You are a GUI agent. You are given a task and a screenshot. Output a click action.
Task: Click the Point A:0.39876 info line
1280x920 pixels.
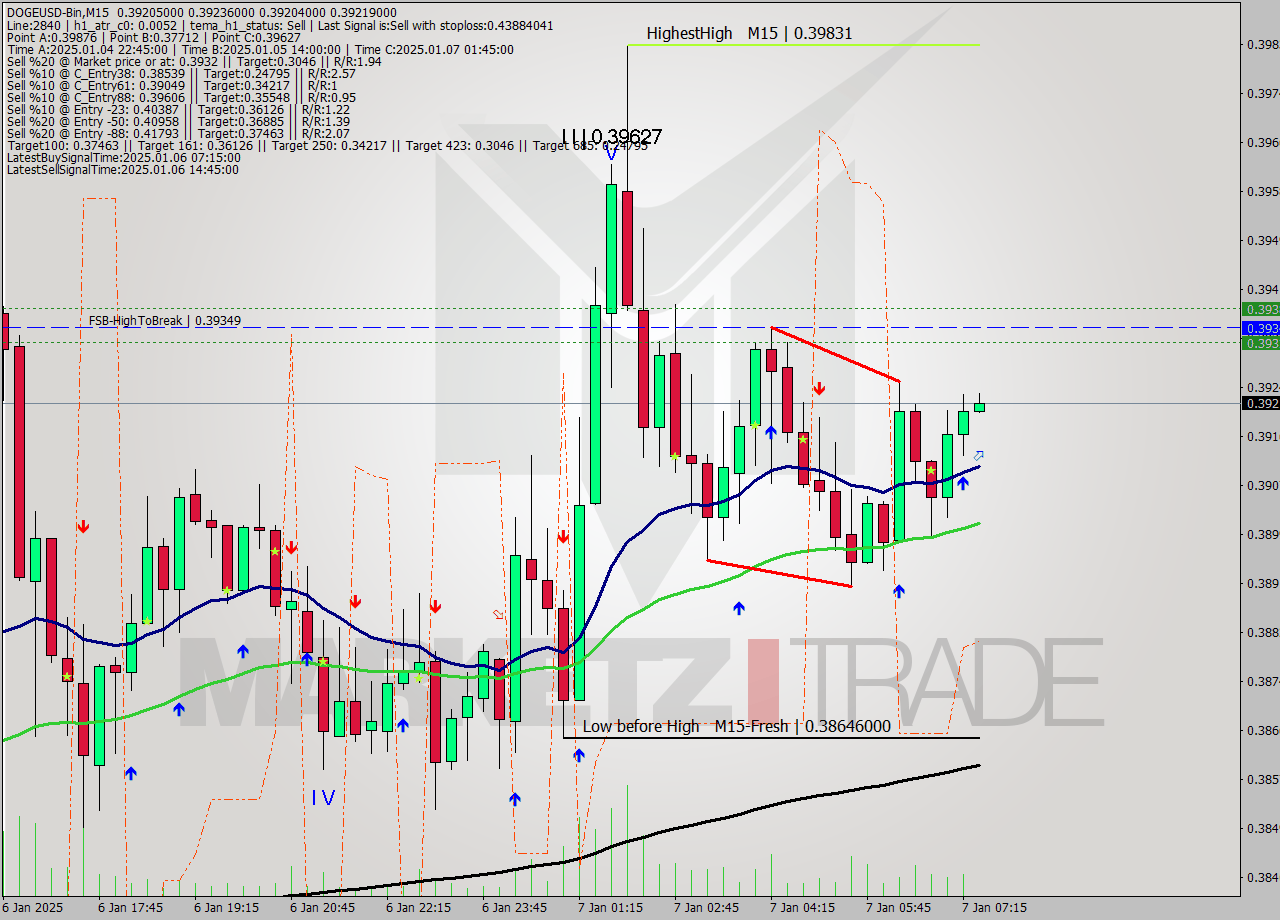[x=153, y=37]
